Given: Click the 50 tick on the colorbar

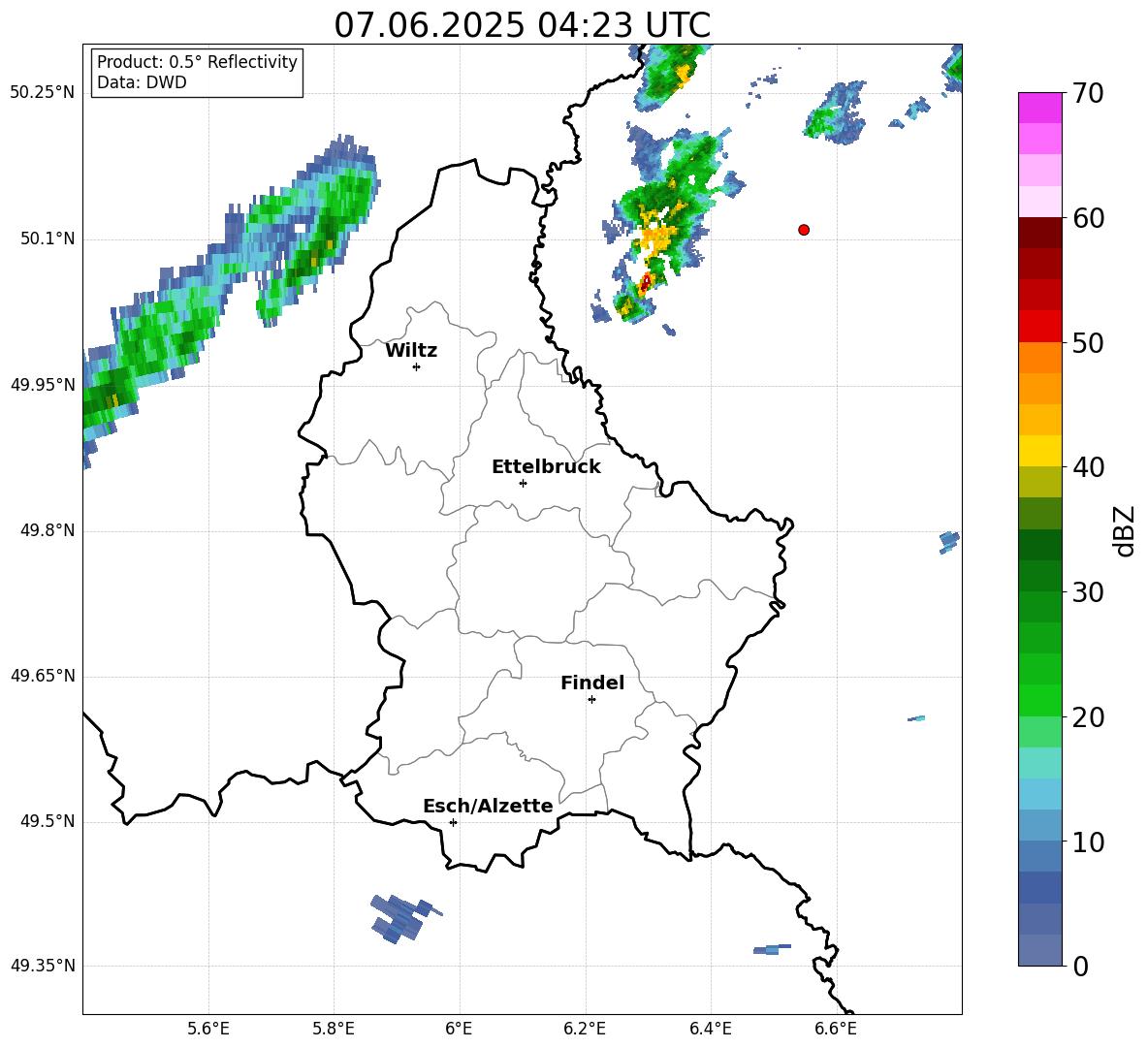Looking at the screenshot, I should (x=1088, y=343).
